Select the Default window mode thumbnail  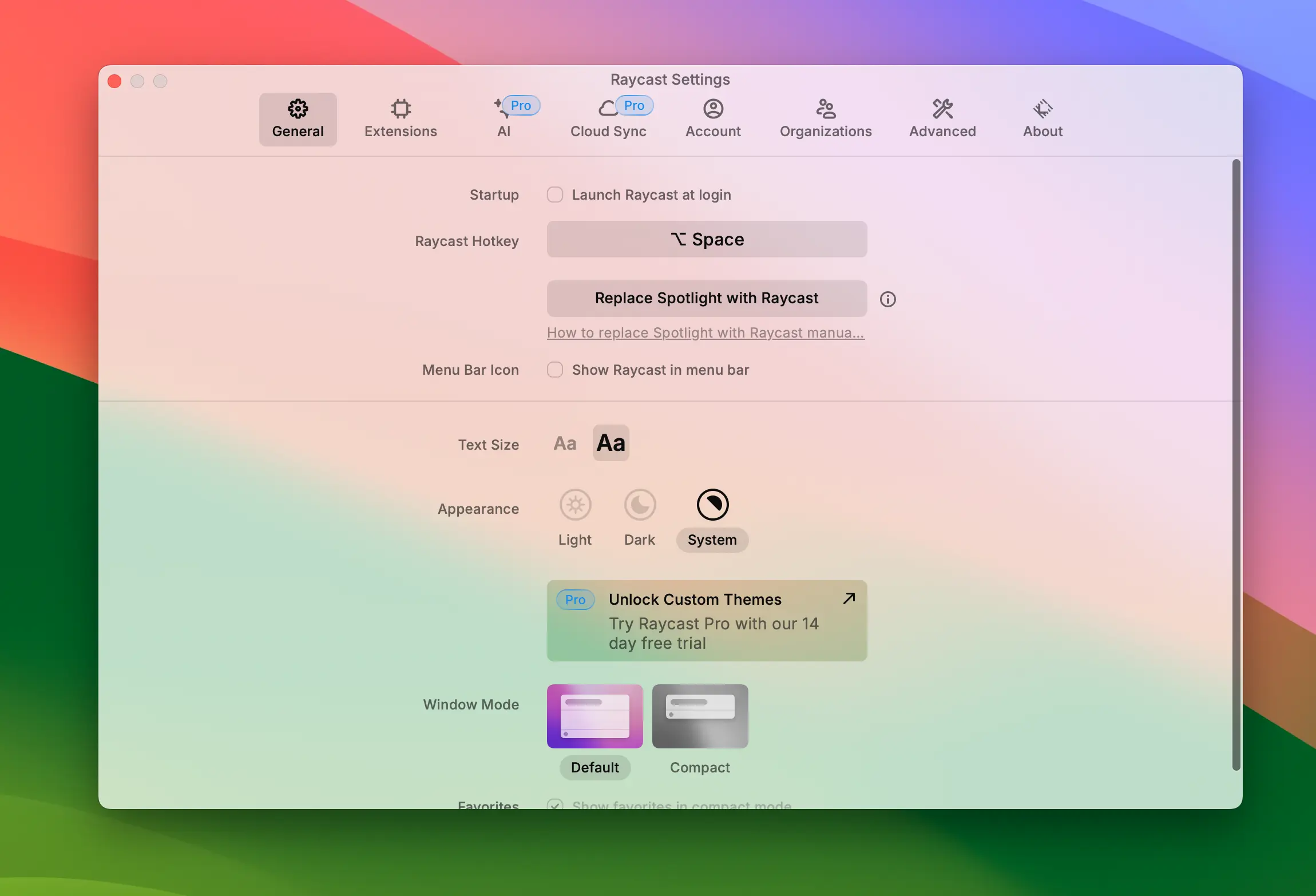[x=595, y=716]
